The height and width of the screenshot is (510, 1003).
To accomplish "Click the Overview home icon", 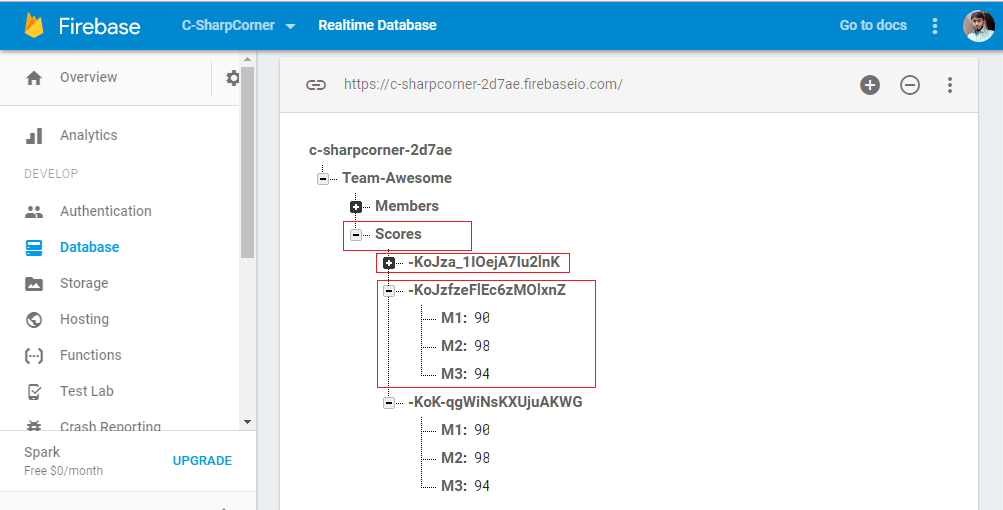I will click(34, 78).
